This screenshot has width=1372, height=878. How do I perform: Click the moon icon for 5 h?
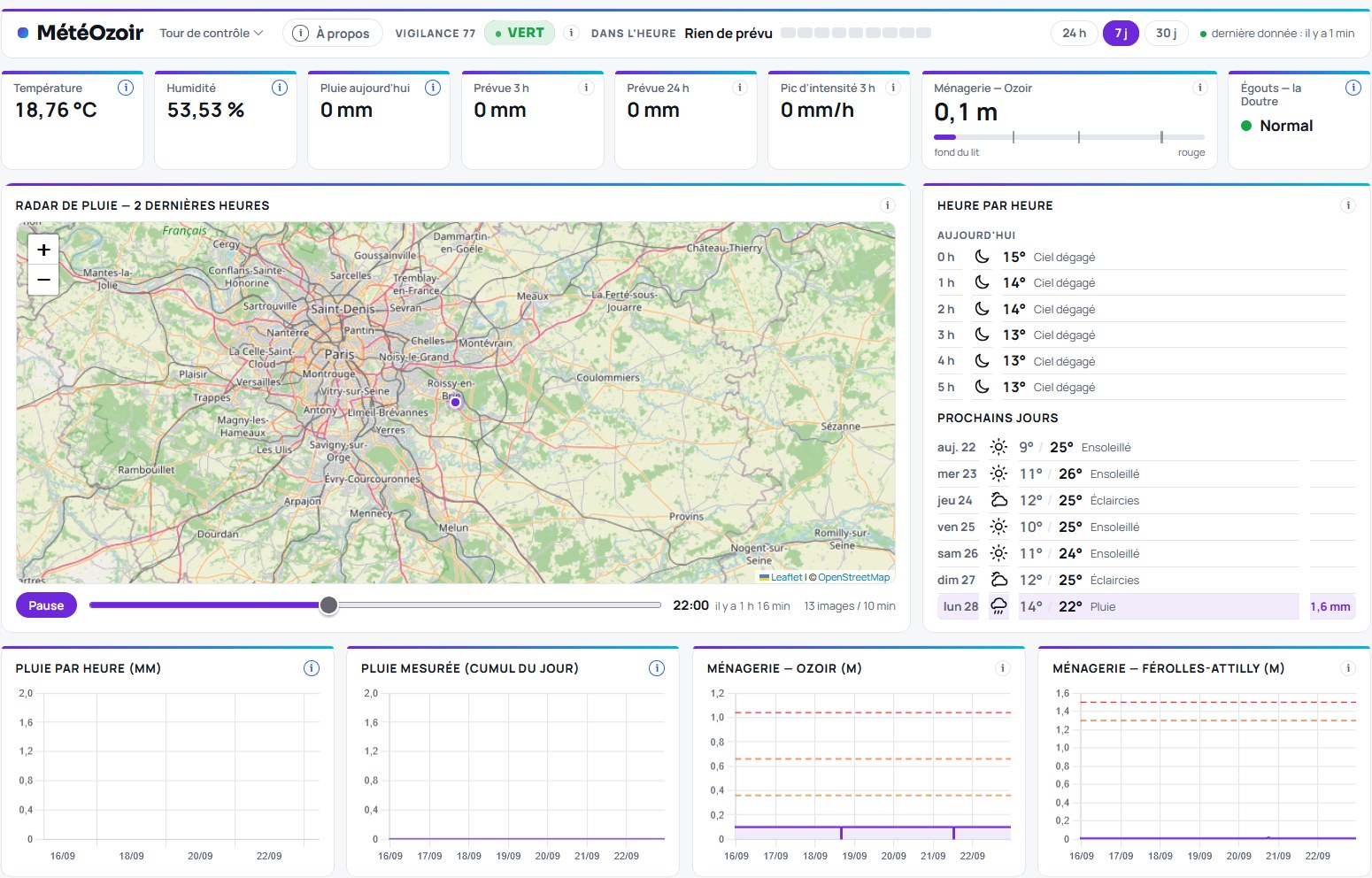982,387
